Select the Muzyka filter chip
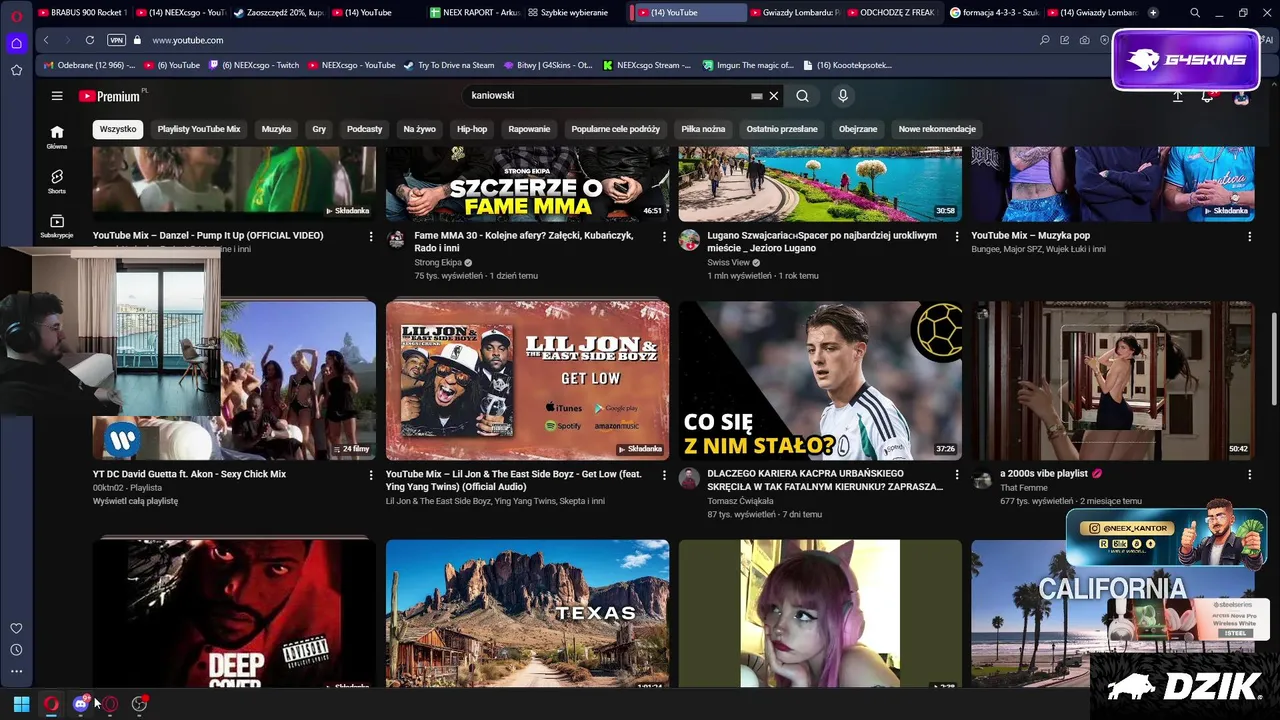 pos(276,129)
